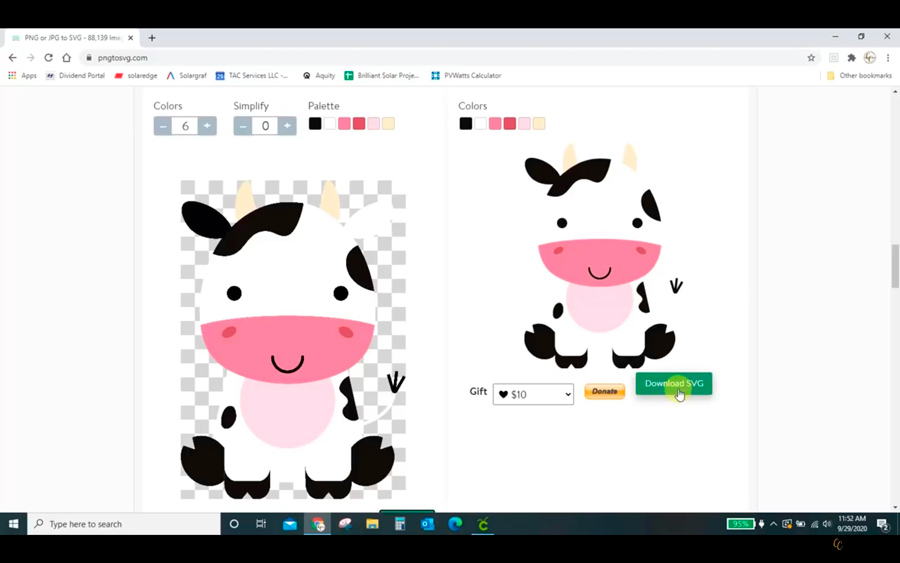Open the Chrome three-dot menu
The width and height of the screenshot is (900, 563).
(x=888, y=57)
